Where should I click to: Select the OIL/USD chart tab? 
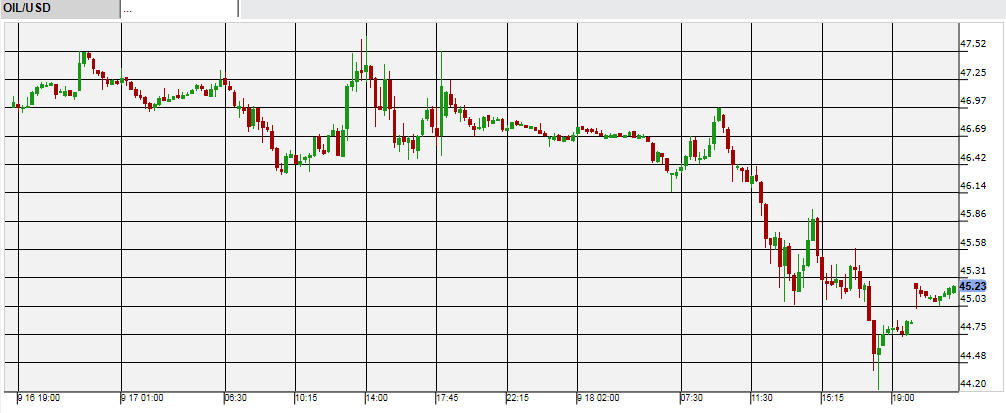[x=58, y=9]
